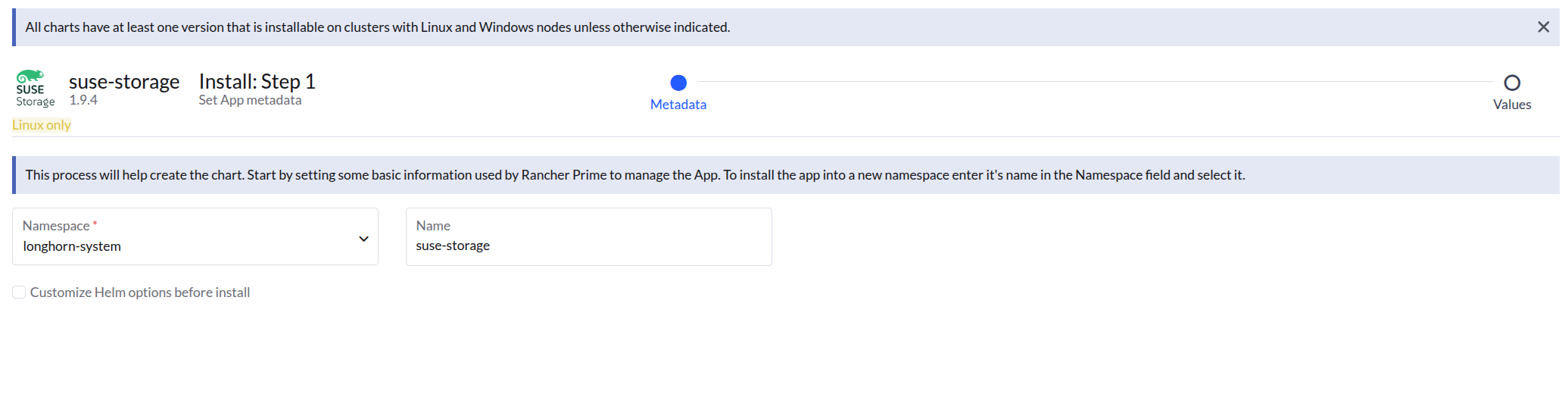Click the blue Metadata step circle

point(678,83)
